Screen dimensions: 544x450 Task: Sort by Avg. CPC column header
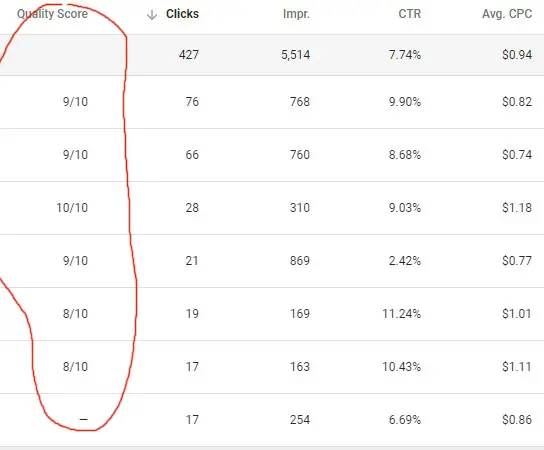(x=507, y=14)
